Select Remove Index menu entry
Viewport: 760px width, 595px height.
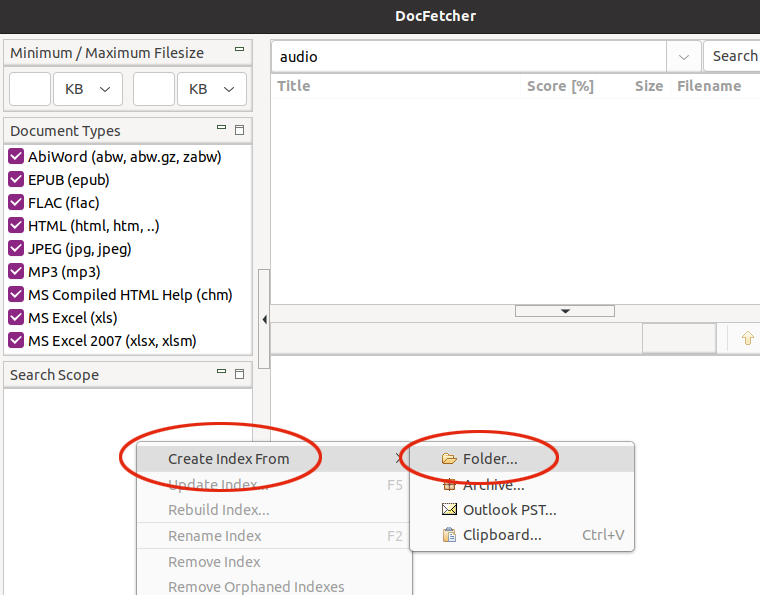pyautogui.click(x=274, y=562)
